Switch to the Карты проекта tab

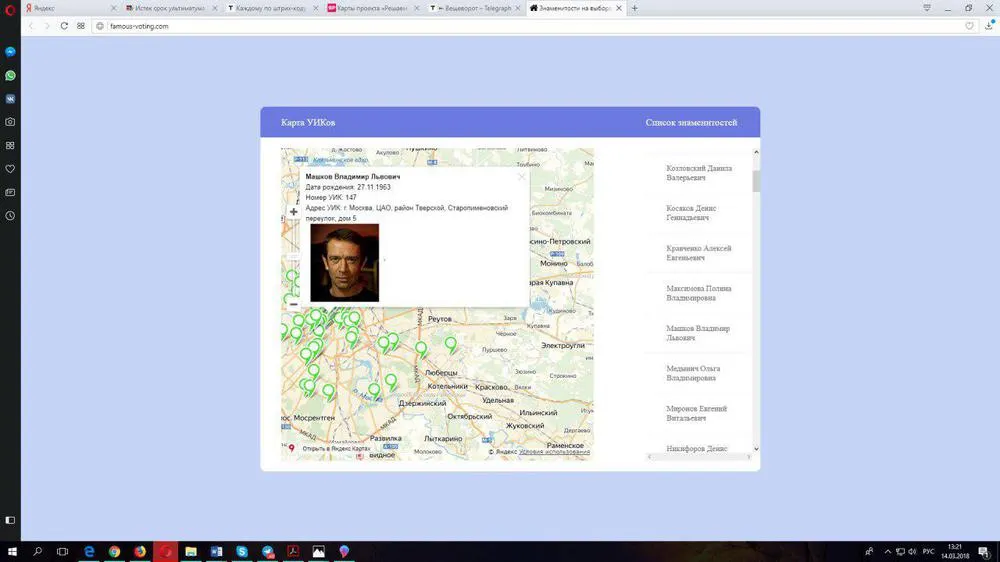[371, 8]
